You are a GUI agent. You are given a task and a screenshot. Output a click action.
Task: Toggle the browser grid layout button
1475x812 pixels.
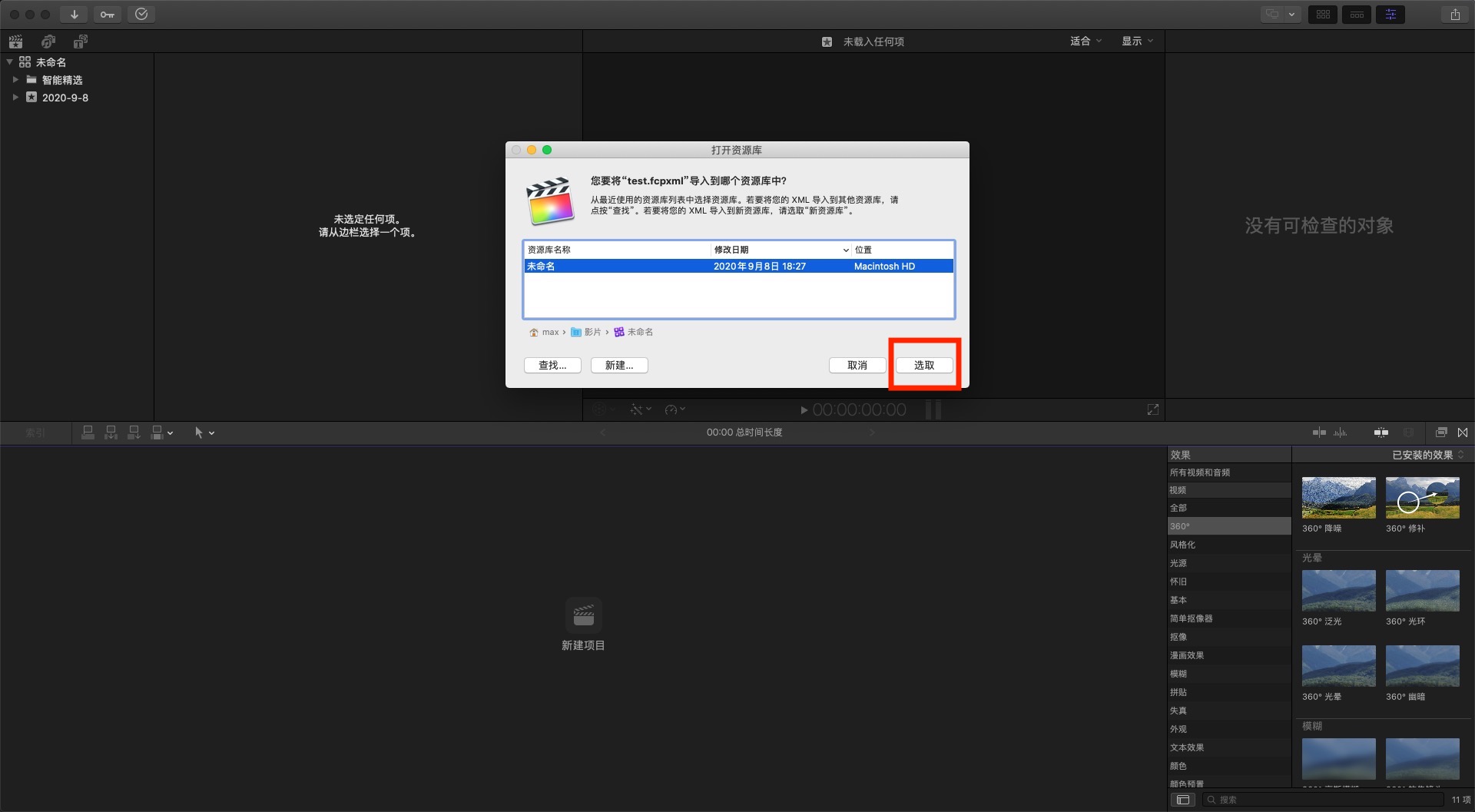[x=1323, y=14]
